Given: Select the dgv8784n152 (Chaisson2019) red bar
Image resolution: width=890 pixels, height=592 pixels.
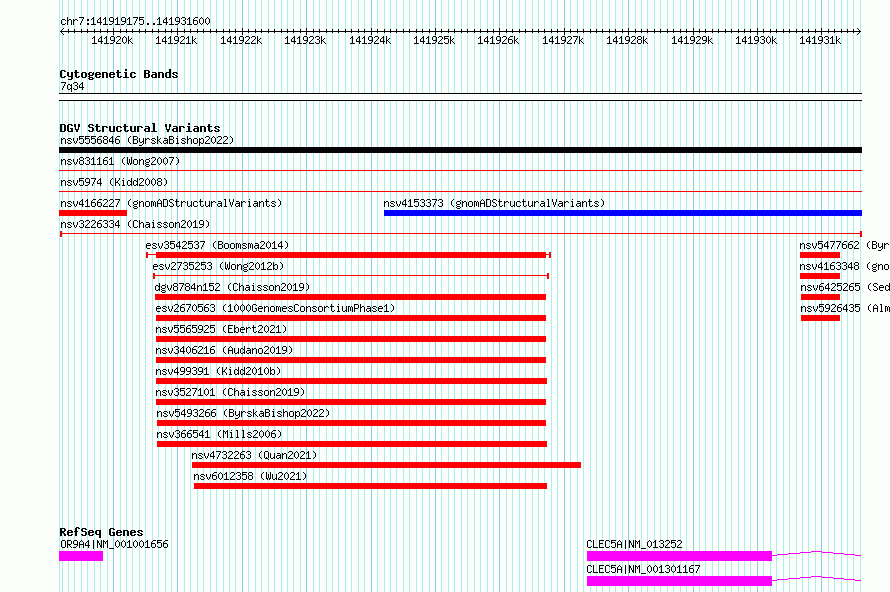Looking at the screenshot, I should pos(350,297).
